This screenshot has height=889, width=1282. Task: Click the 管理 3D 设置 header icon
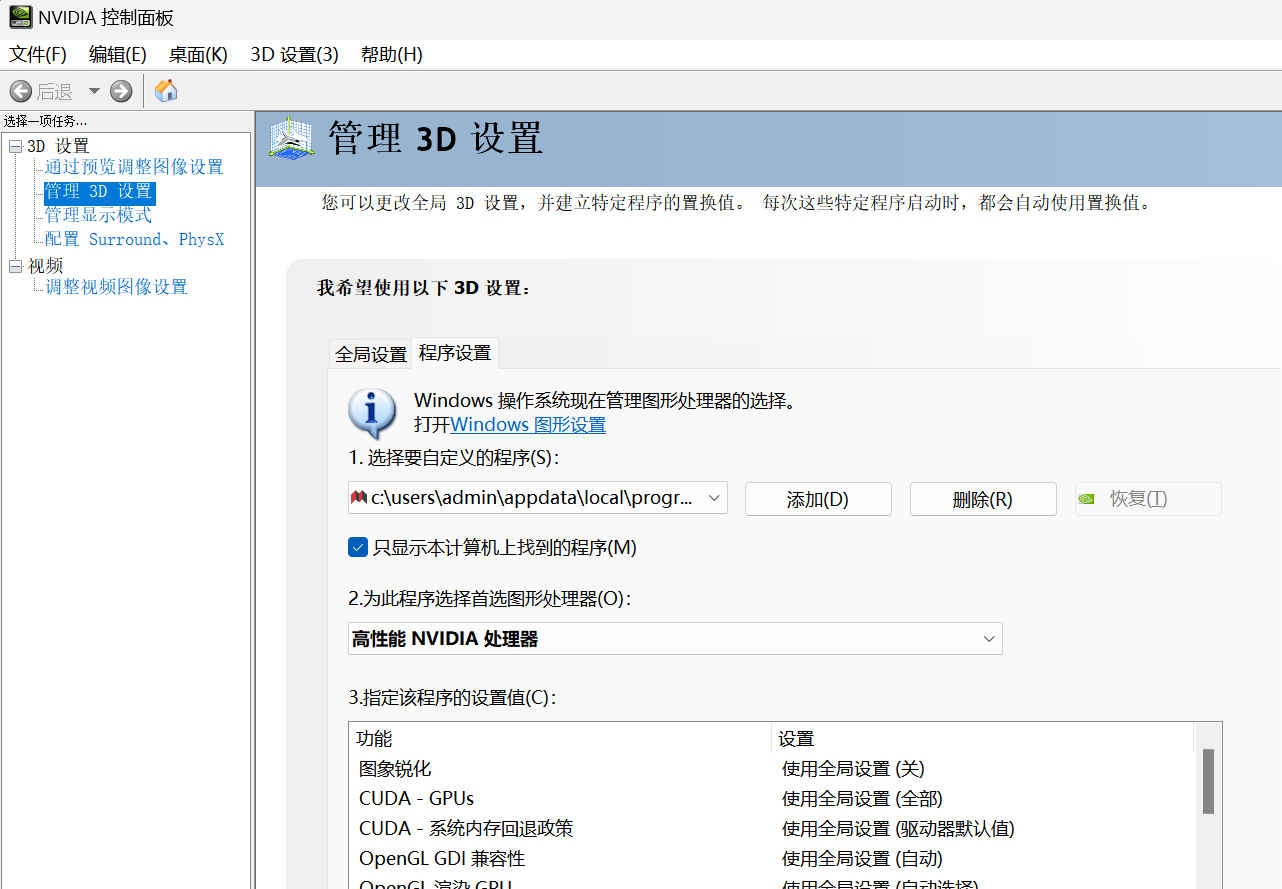(292, 139)
